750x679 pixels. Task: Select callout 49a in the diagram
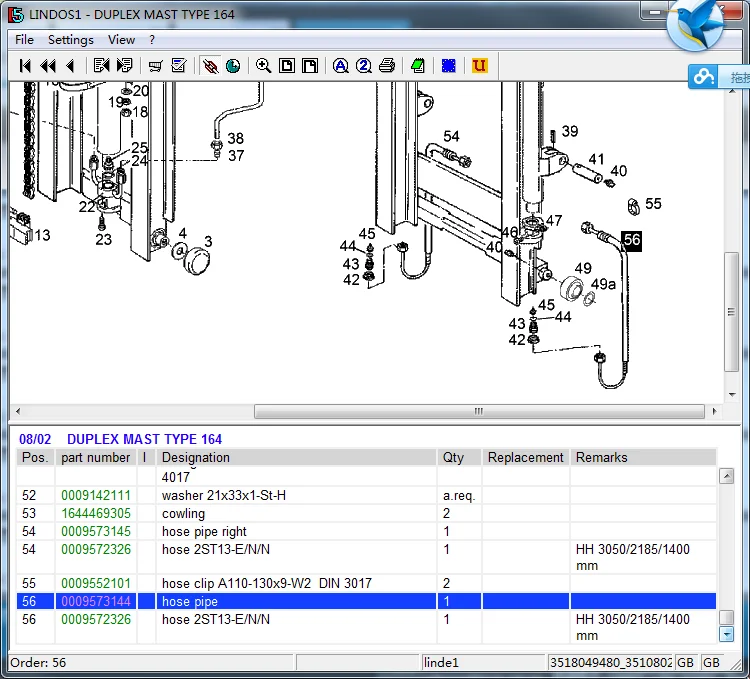(603, 284)
